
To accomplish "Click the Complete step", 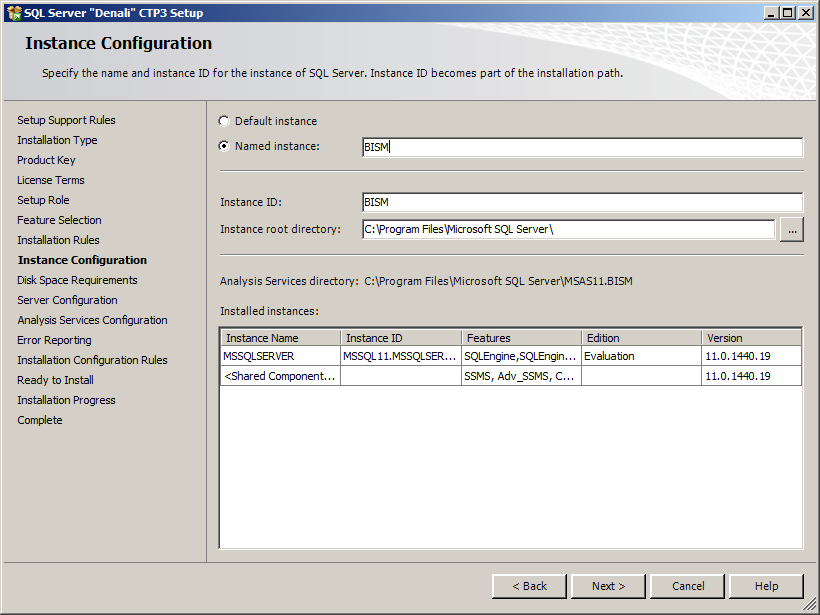I will [x=40, y=420].
